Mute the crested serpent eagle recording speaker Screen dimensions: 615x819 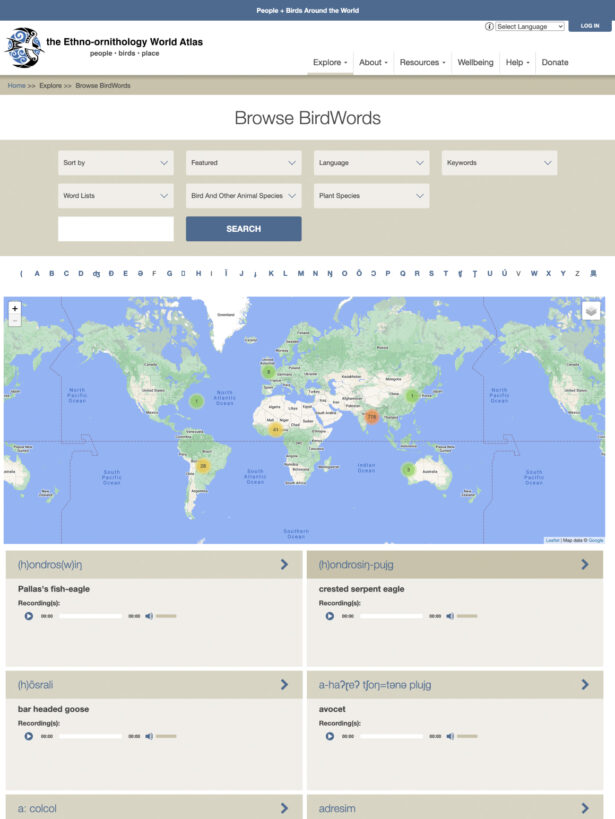(x=450, y=616)
